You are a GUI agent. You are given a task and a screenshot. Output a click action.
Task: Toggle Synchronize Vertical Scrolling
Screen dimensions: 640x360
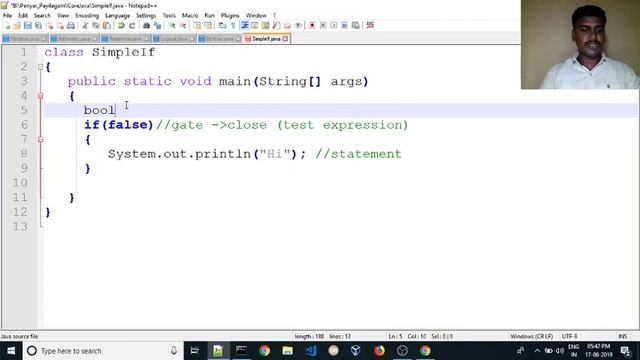pos(196,25)
